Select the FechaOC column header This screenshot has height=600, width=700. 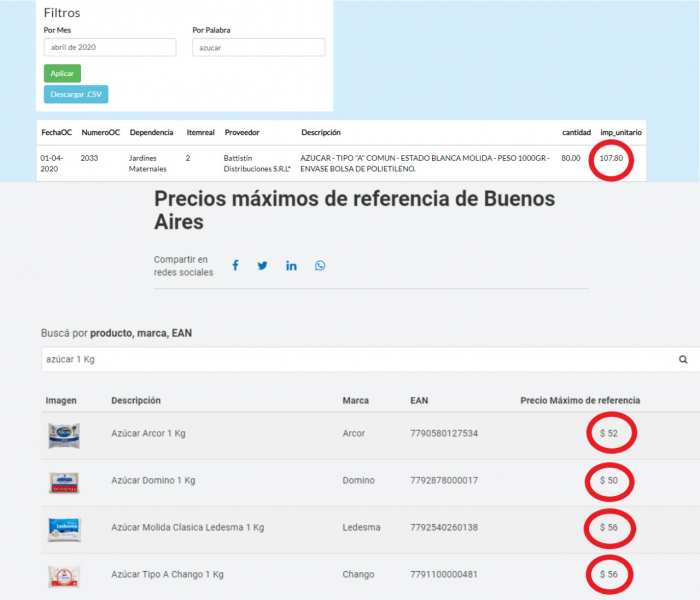point(57,132)
